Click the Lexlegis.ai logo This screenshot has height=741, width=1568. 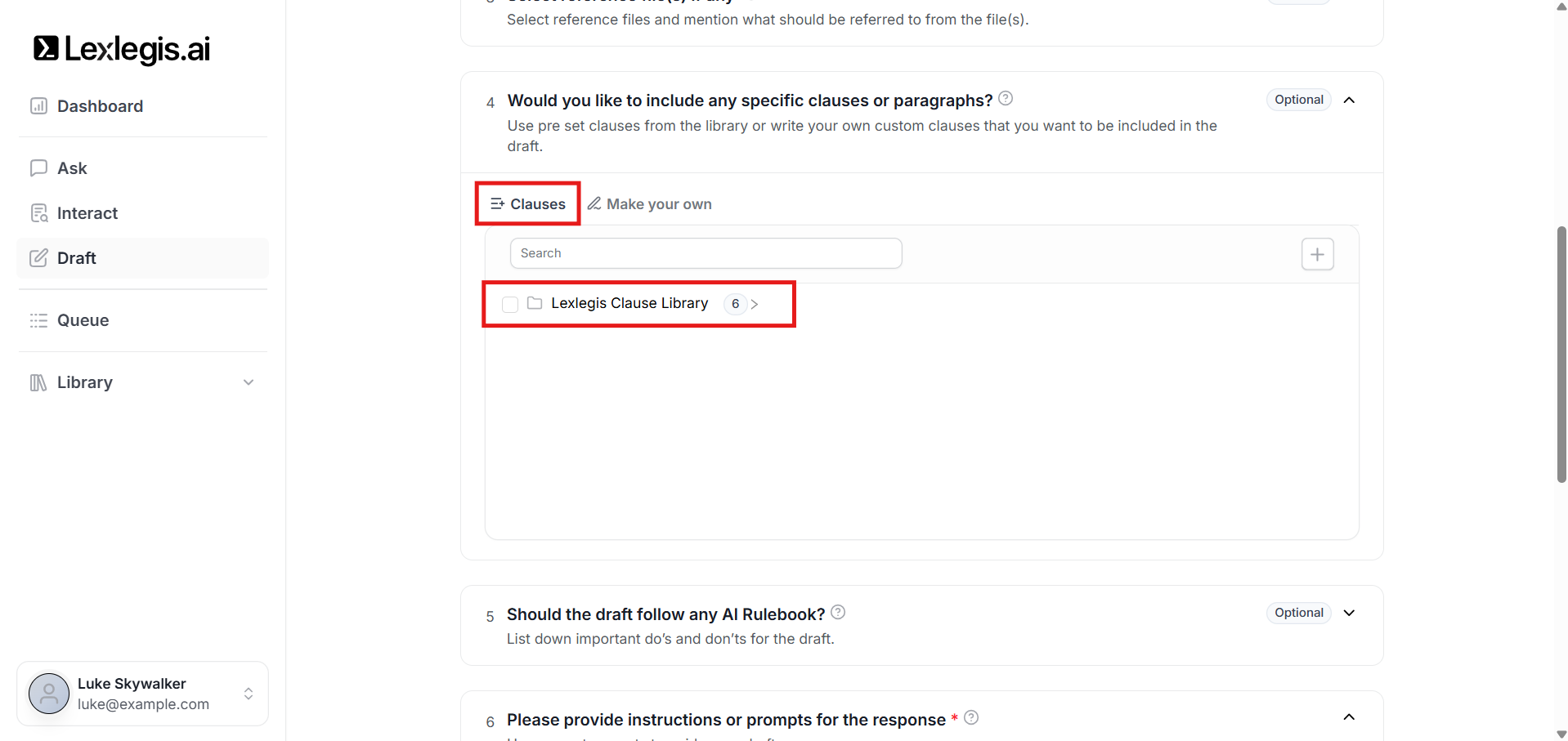point(122,49)
